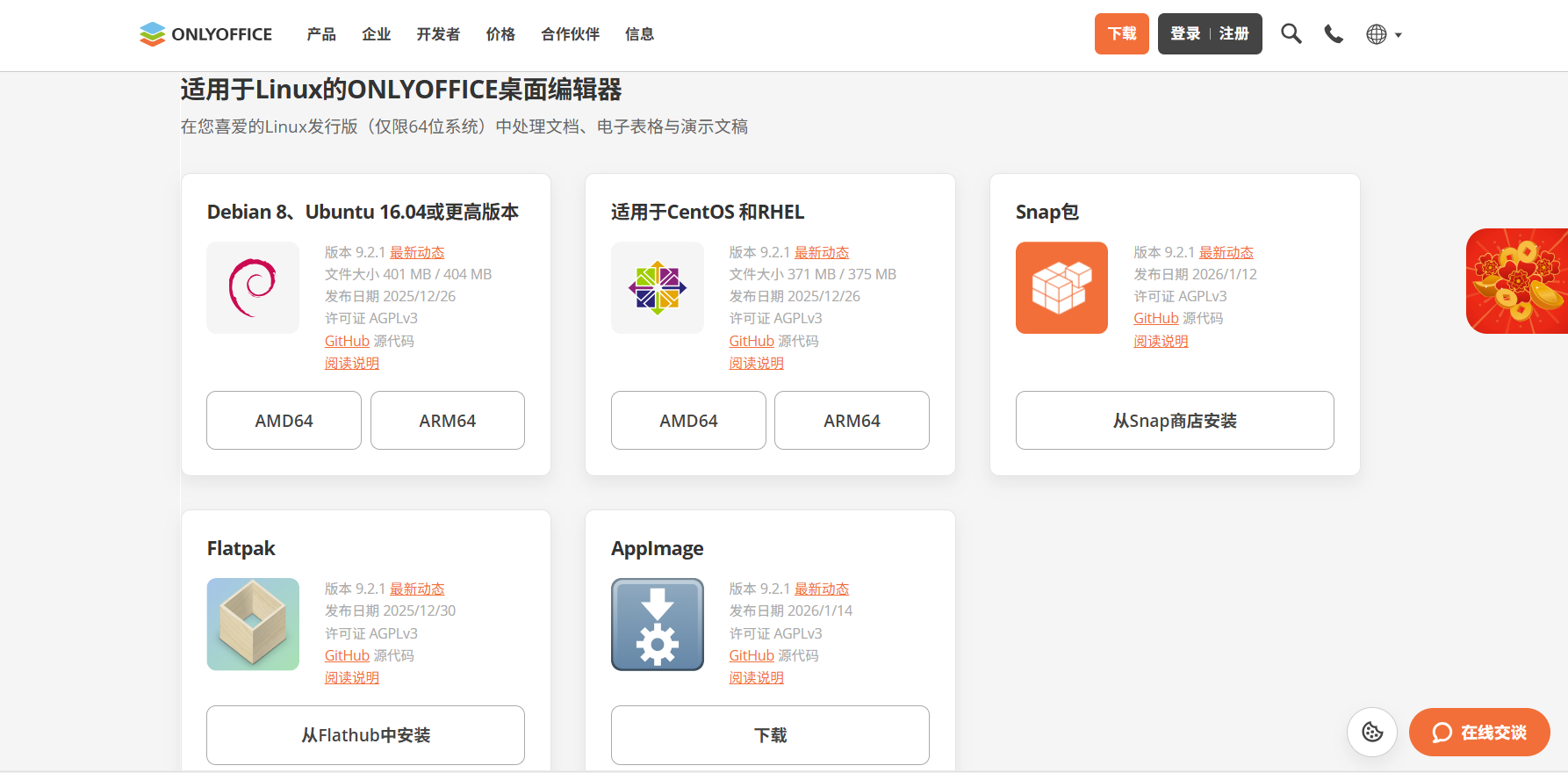The width and height of the screenshot is (1568, 773).
Task: Click text 文件大小 401 MB / 404 MB
Action: 408,274
